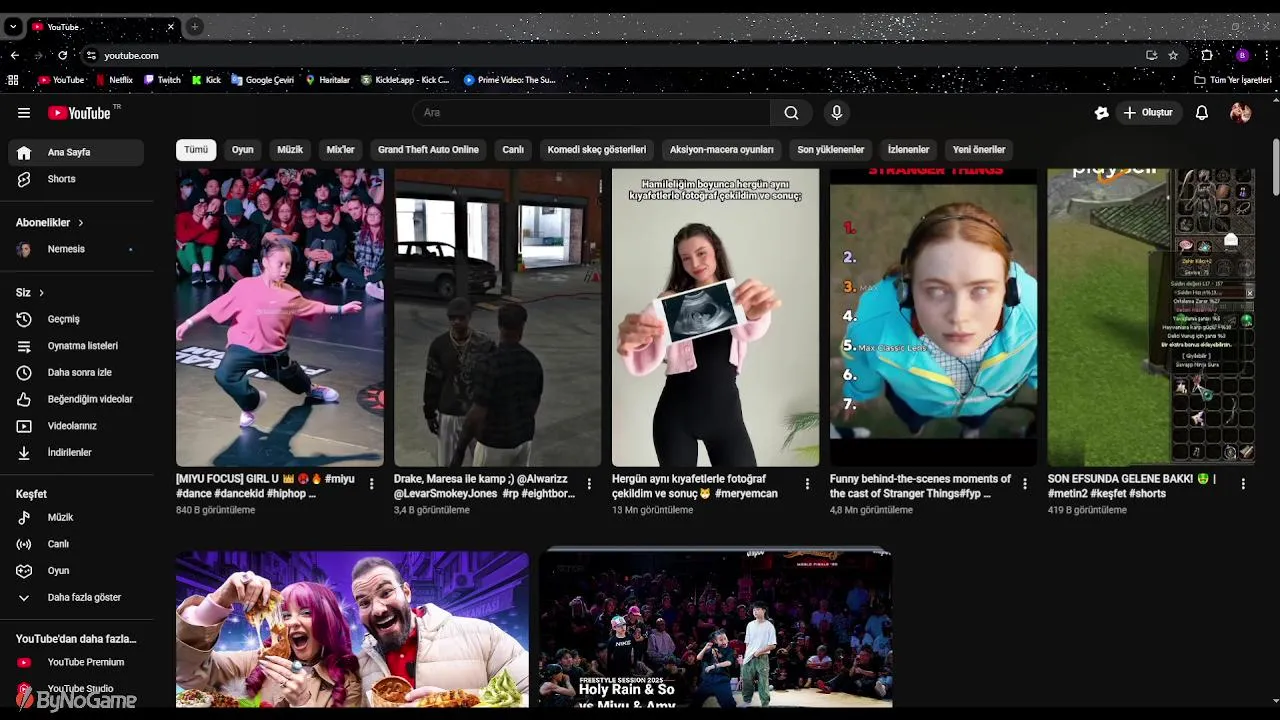Screen dimensions: 1280x720
Task: Open the ultrasound photo short thumbnail
Action: pos(715,317)
